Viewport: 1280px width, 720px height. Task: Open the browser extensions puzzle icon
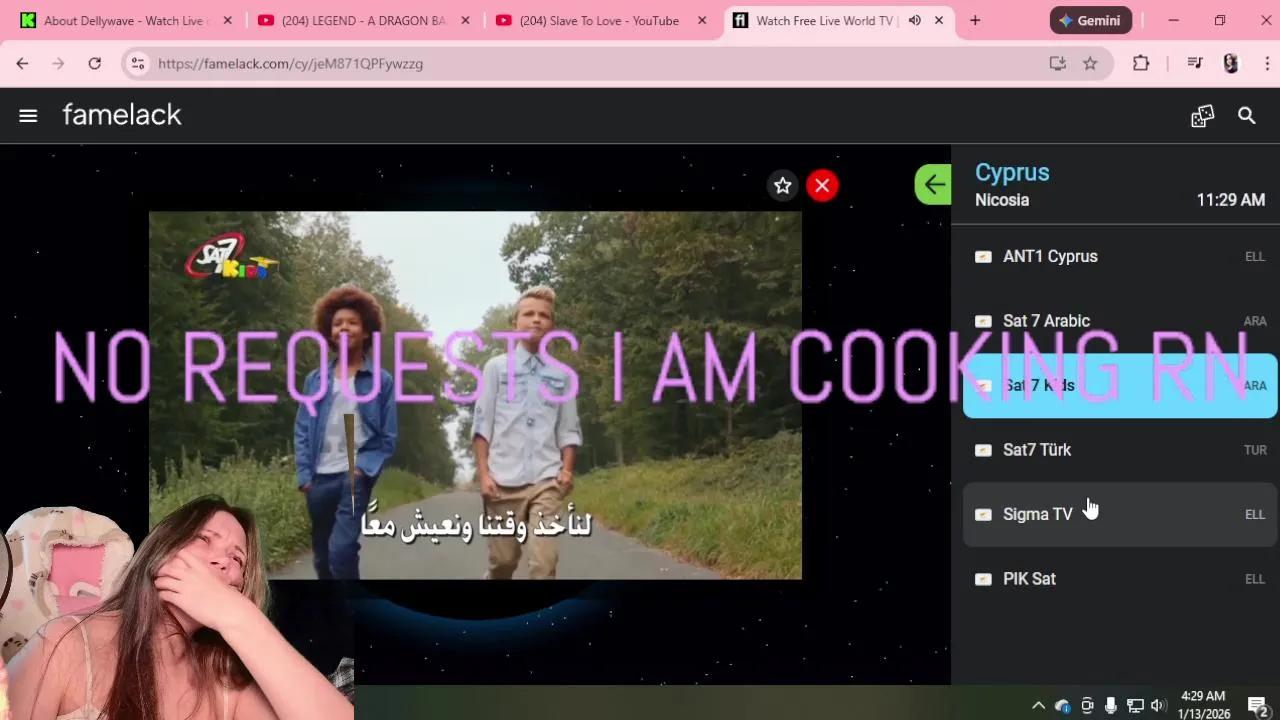click(1141, 63)
